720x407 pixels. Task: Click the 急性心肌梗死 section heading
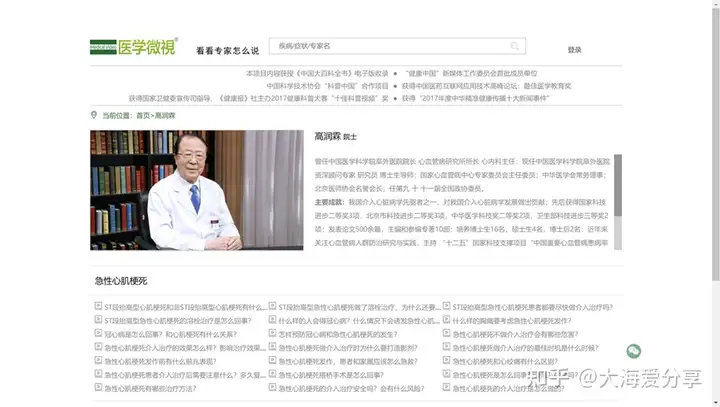coord(121,281)
